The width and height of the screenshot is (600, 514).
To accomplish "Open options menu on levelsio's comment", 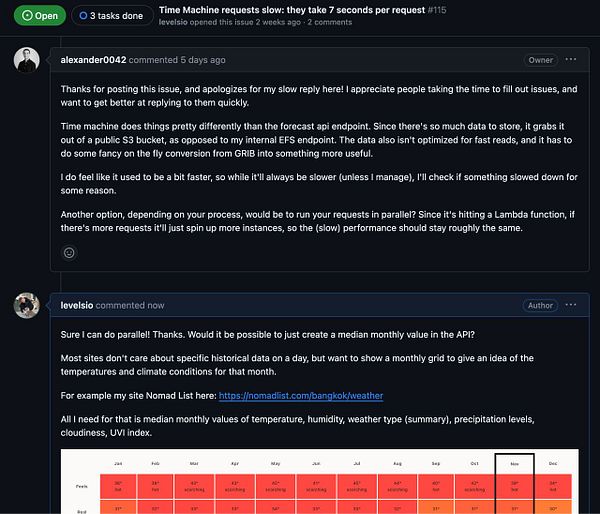I will coord(571,305).
